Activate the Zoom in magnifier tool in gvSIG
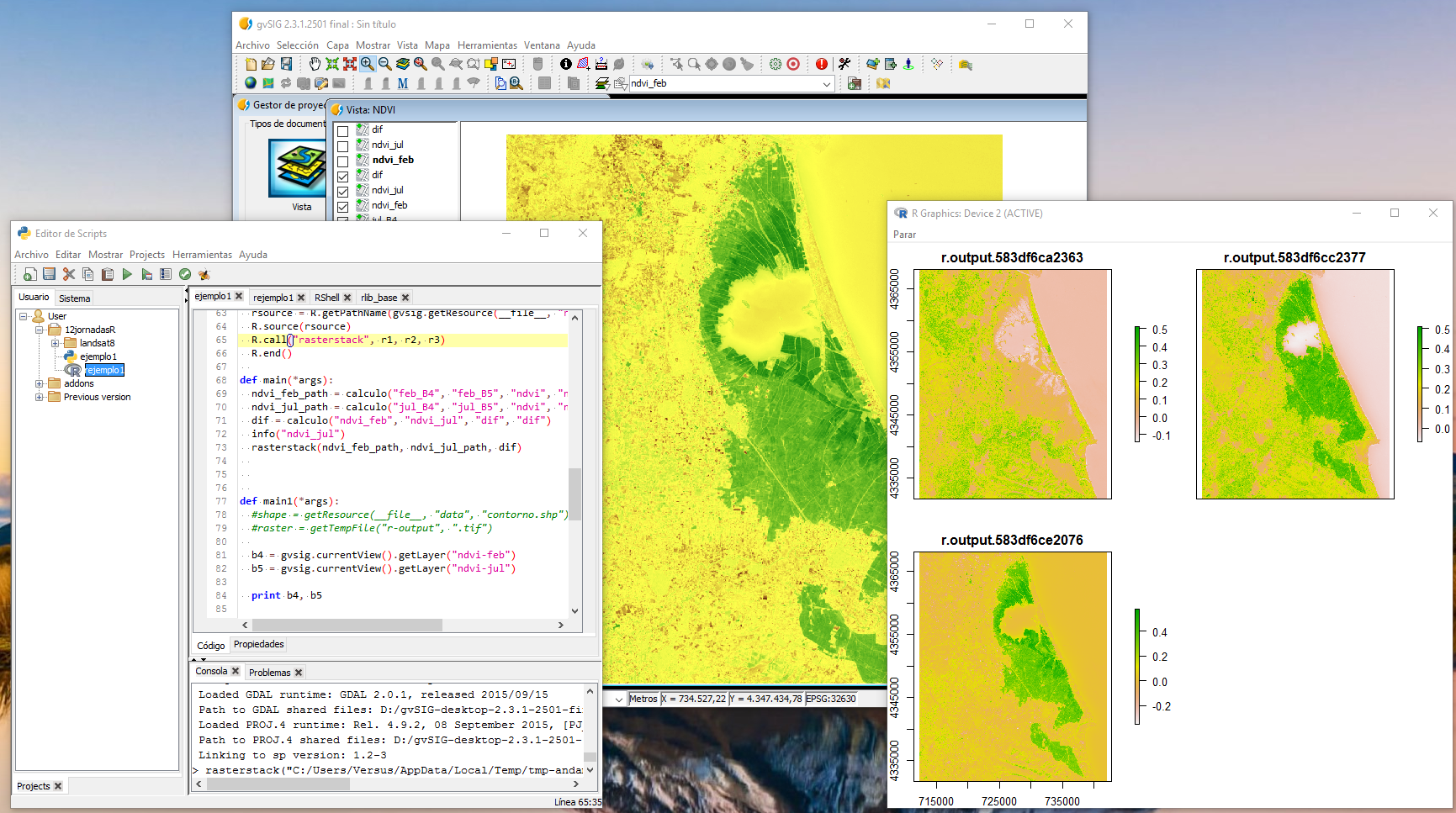1456x813 pixels. click(368, 64)
